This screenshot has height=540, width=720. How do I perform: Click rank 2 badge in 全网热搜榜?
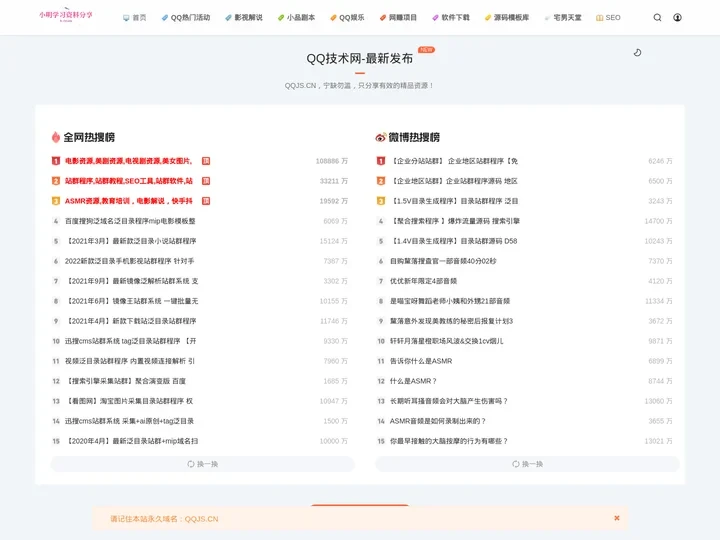56,181
